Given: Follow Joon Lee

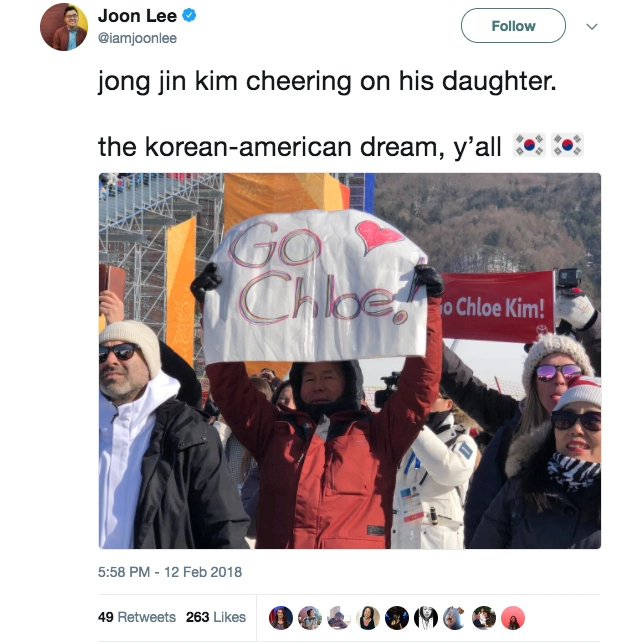Looking at the screenshot, I should coord(513,26).
